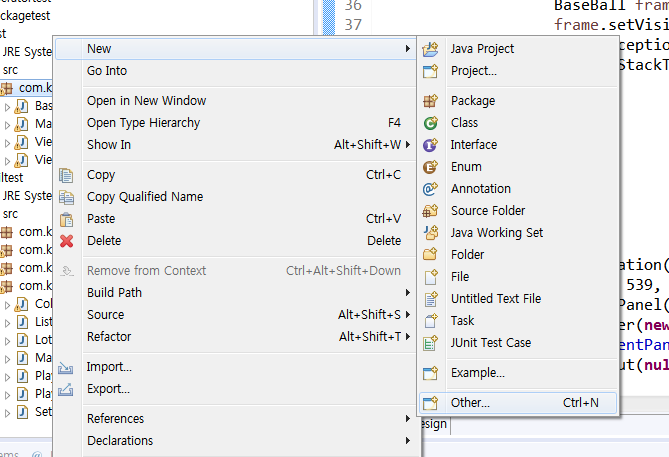Click the green Class icon
669x457 pixels.
pos(430,123)
